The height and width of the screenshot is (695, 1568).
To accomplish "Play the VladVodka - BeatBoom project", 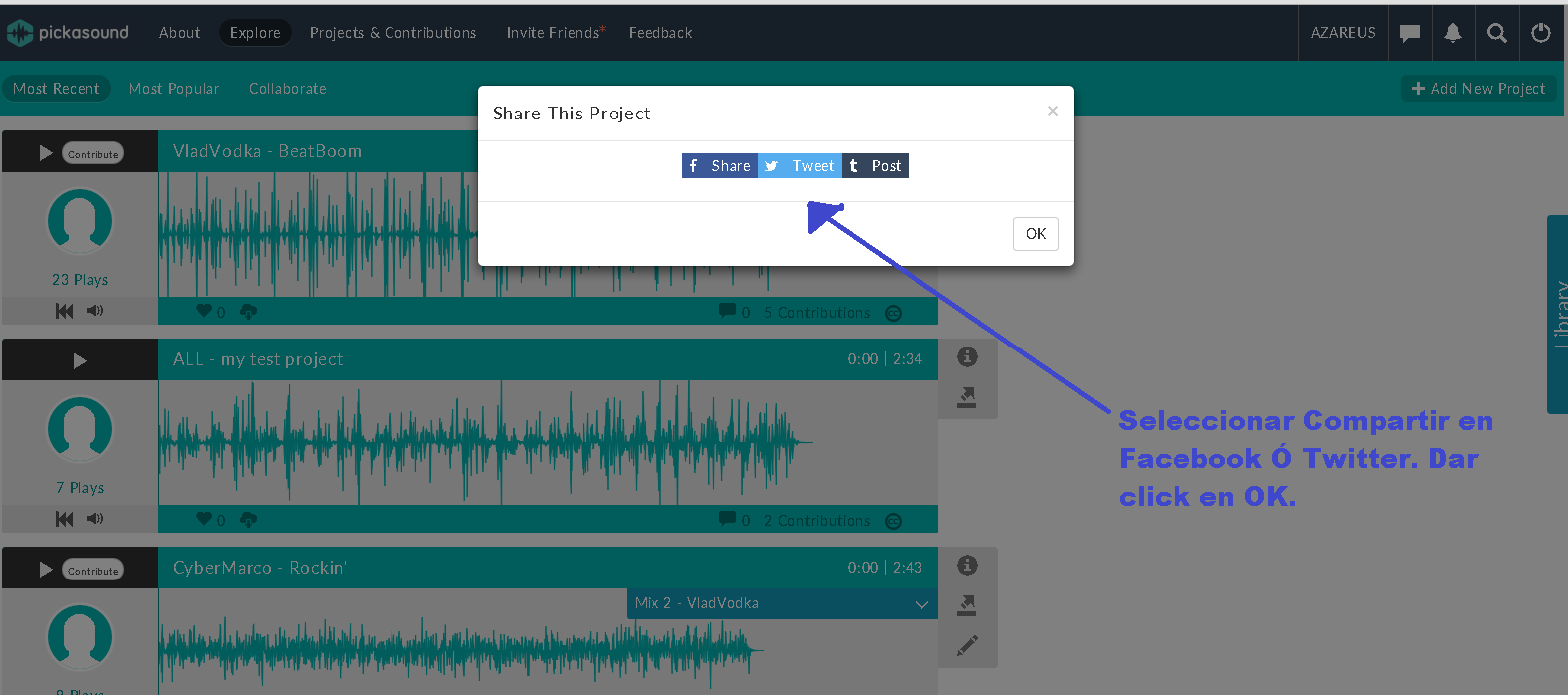I will click(x=45, y=153).
